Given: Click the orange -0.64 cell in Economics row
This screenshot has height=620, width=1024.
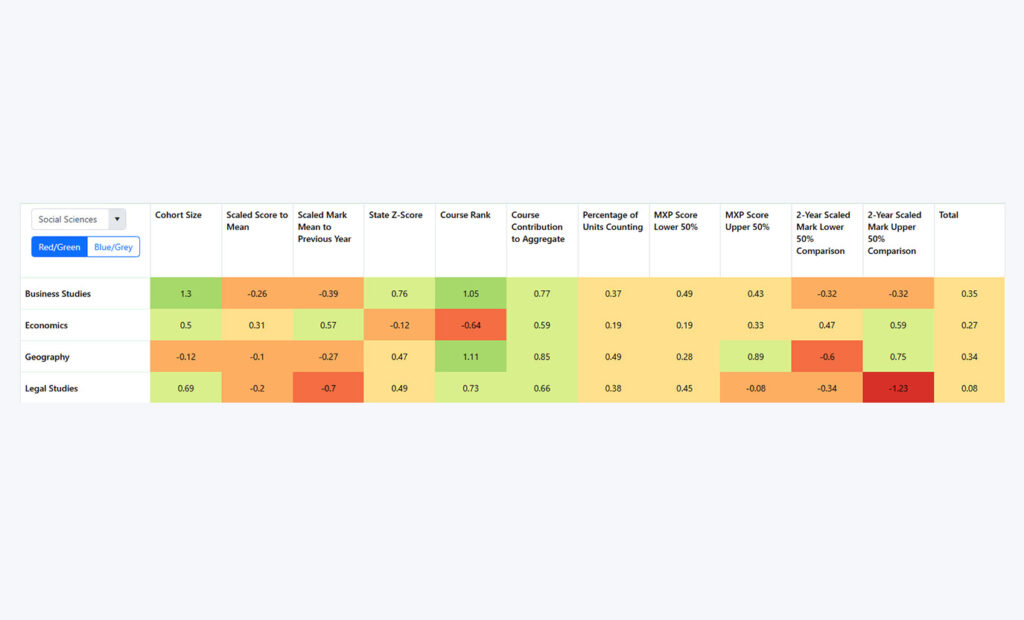Looking at the screenshot, I should pos(470,325).
